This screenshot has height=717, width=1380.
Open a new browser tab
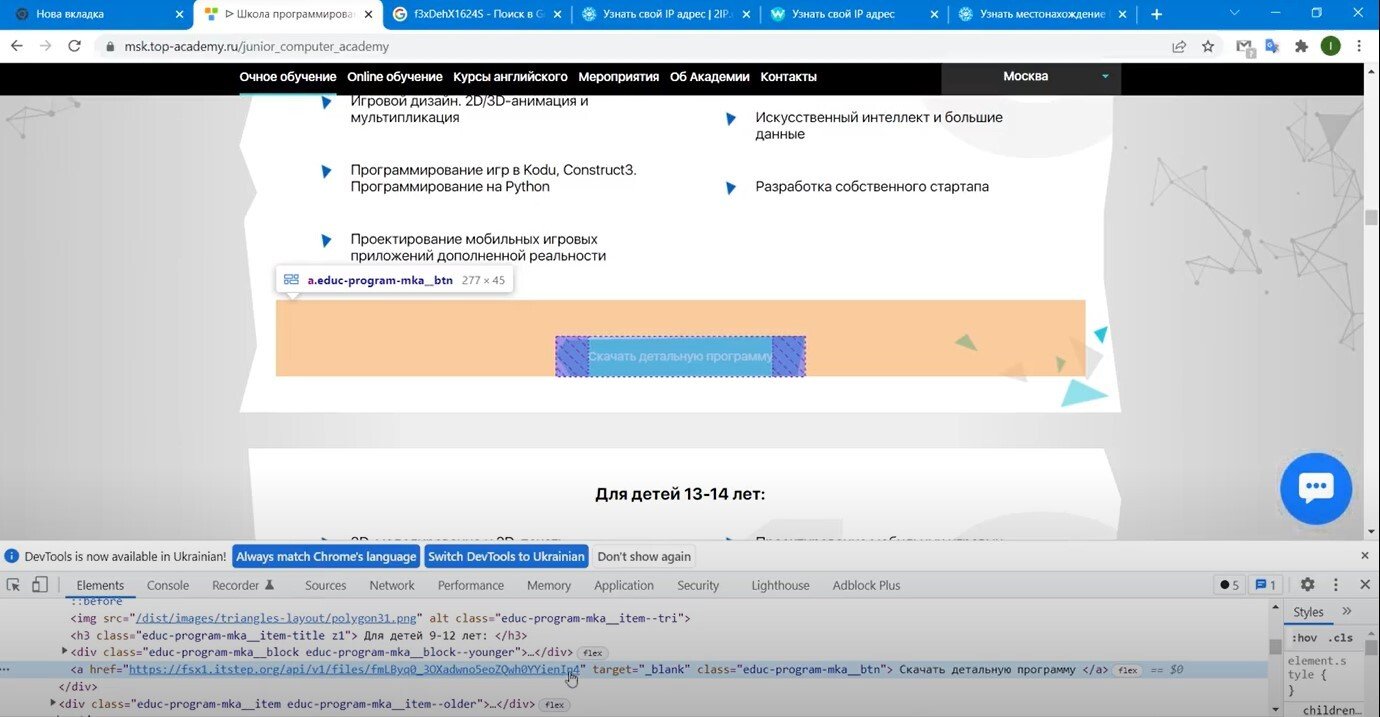(1157, 14)
